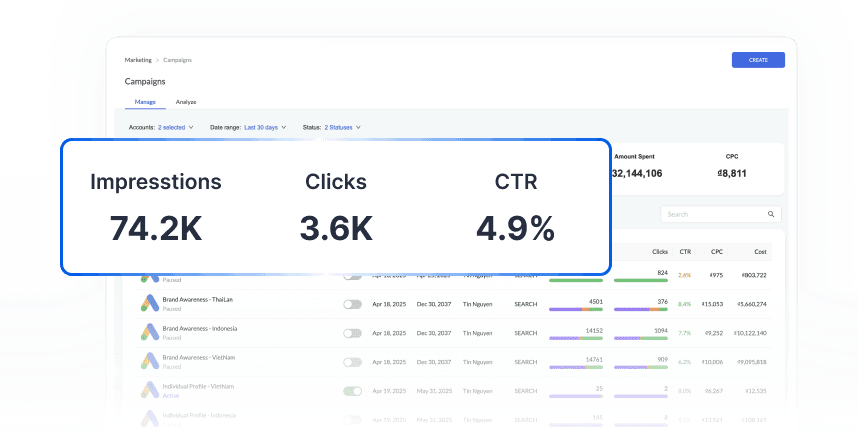Click the cost value 803,722
Image resolution: width=858 pixels, height=432 pixels.
(753, 275)
